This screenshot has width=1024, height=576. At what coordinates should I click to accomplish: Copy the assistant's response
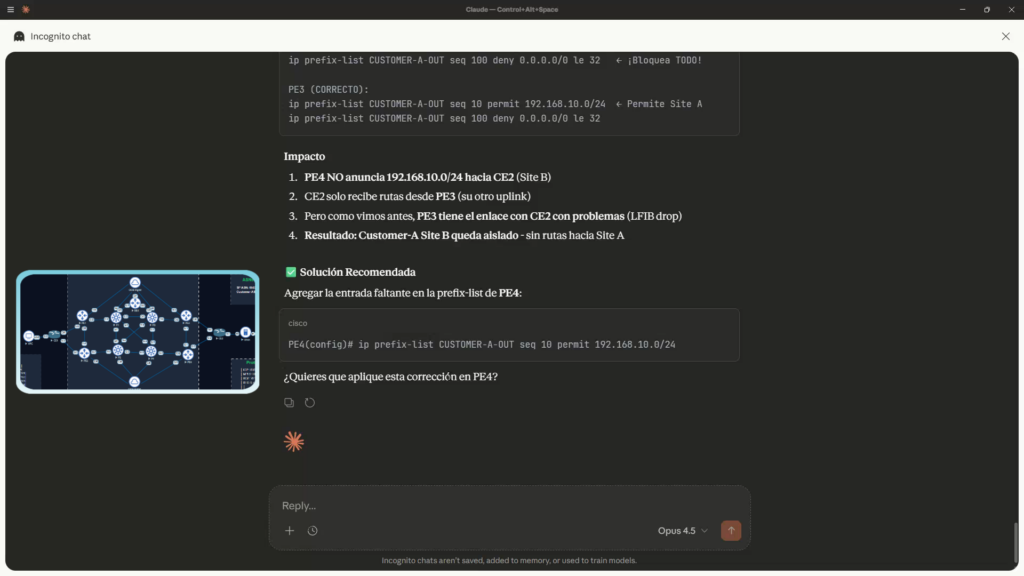[x=289, y=403]
